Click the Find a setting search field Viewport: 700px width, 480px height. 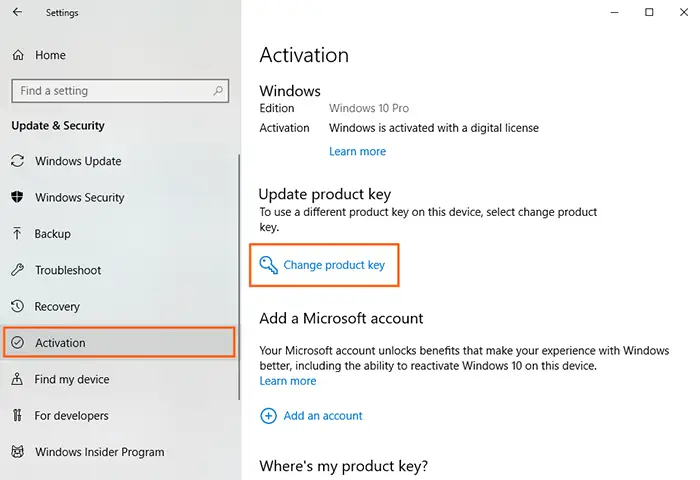click(120, 91)
